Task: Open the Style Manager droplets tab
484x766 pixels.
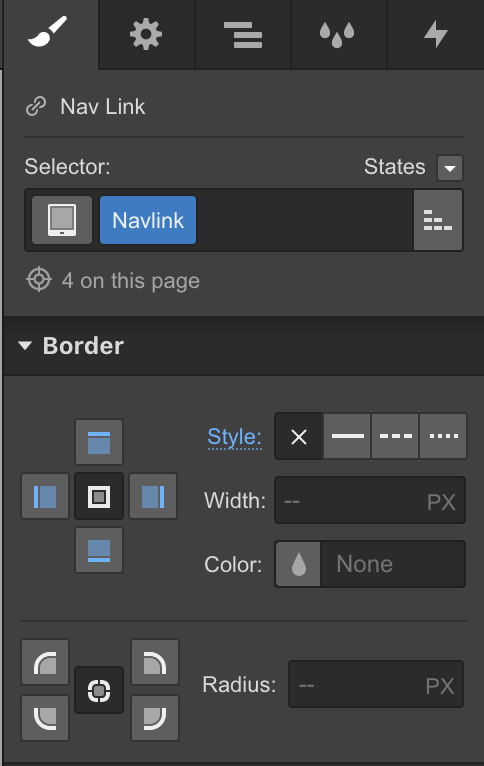Action: coord(337,34)
